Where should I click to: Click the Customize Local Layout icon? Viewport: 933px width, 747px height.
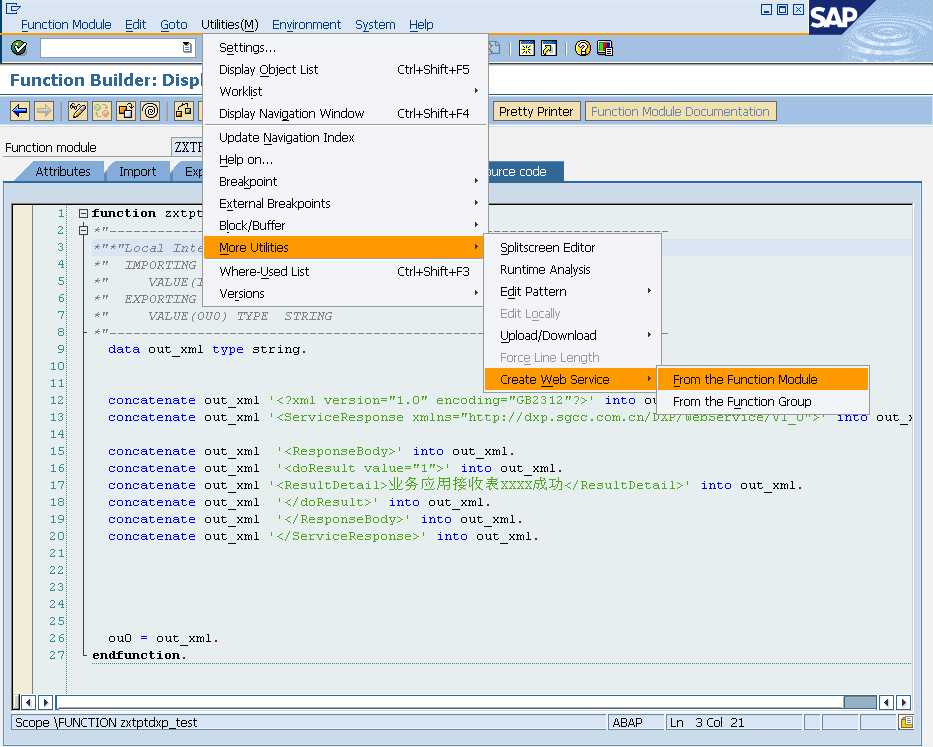(x=605, y=48)
